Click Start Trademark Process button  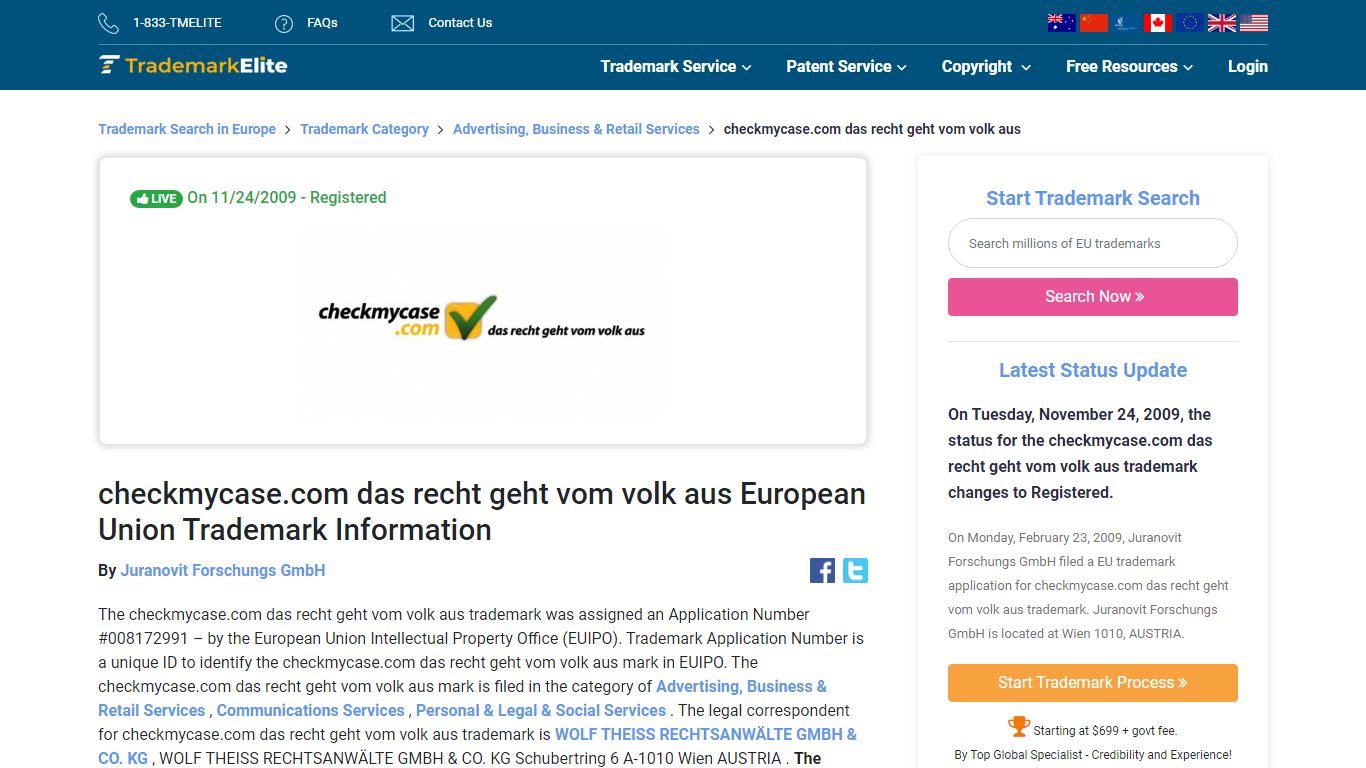point(1092,683)
